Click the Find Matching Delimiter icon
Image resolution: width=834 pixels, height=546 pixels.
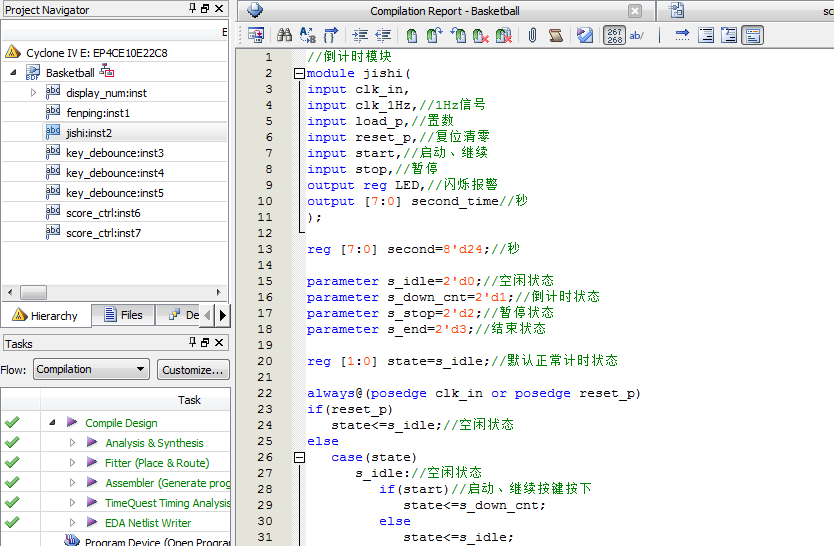329,36
